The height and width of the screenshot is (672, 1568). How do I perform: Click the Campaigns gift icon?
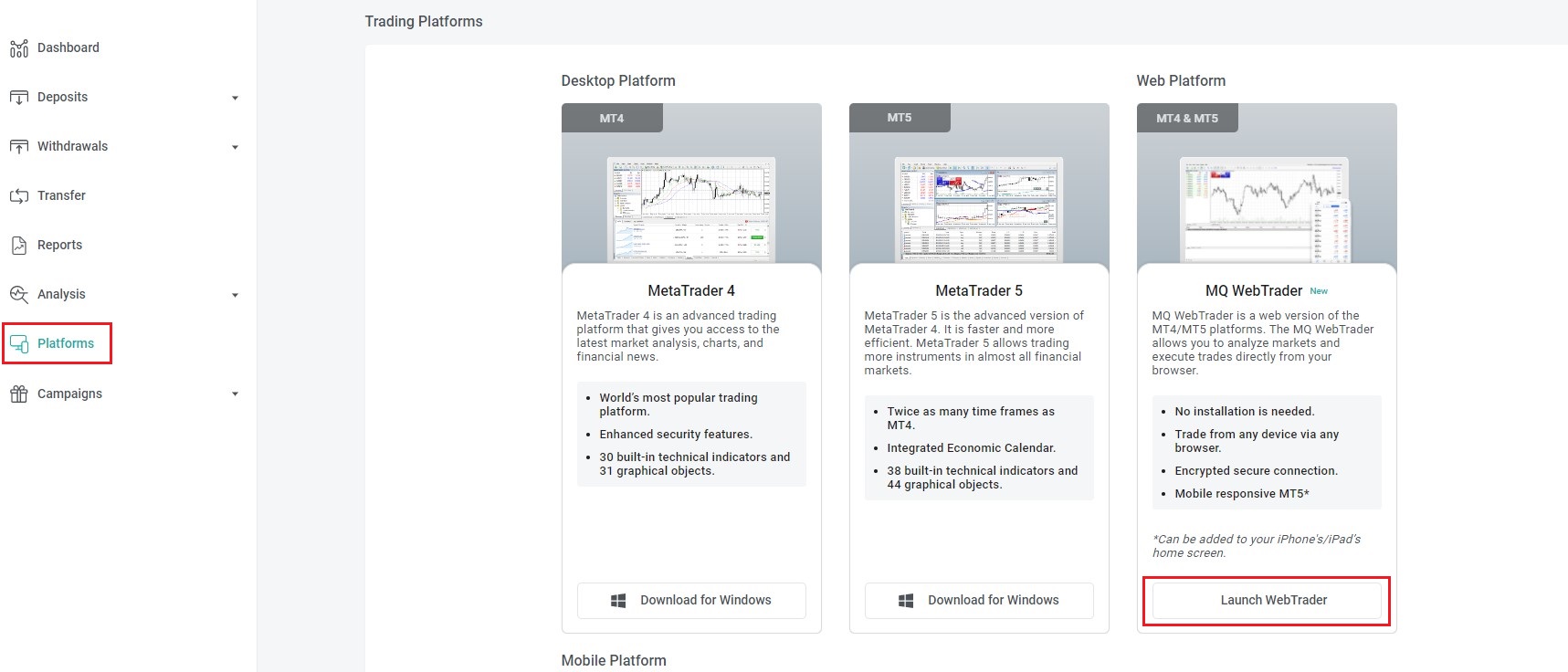(19, 394)
